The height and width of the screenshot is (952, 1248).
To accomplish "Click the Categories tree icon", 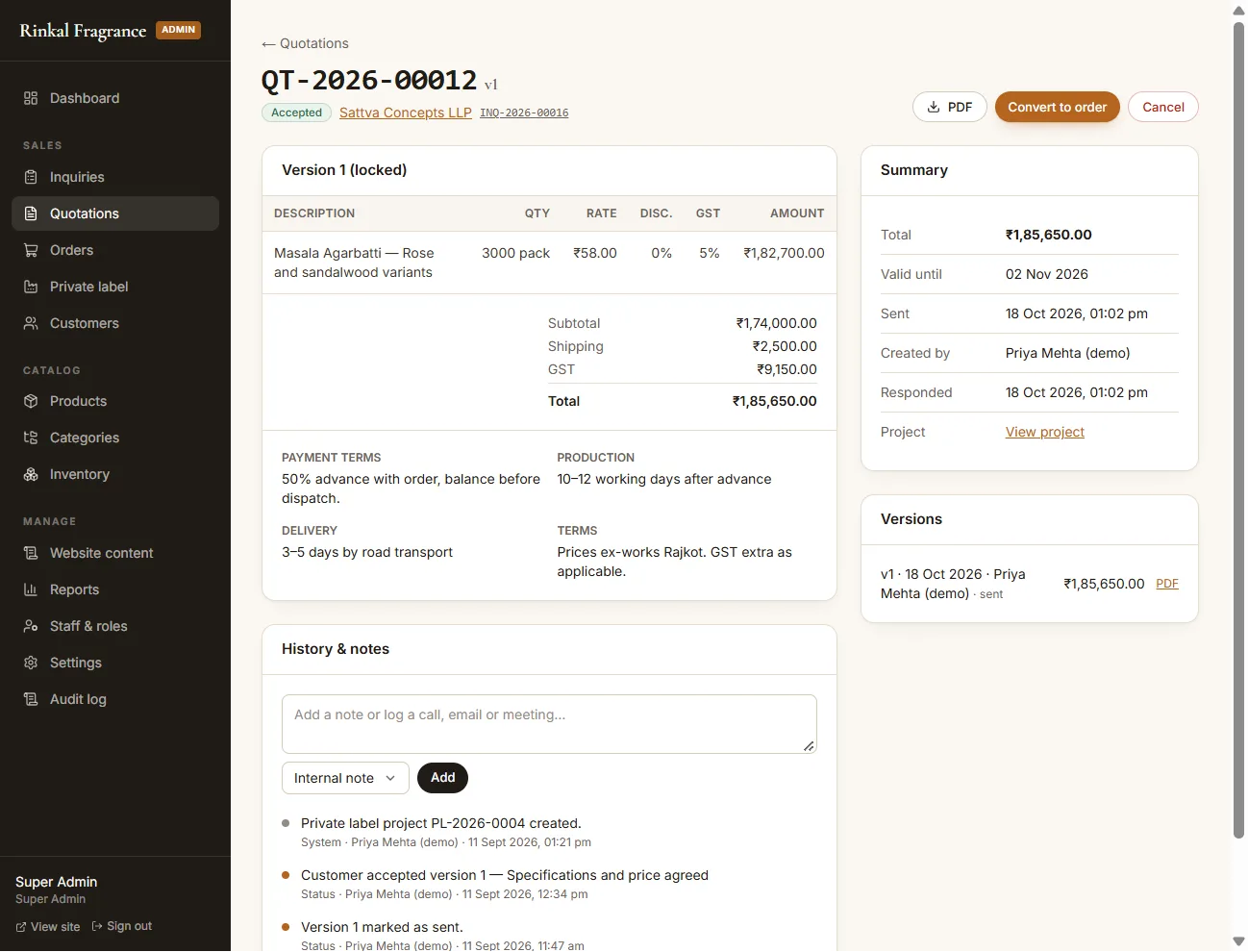I will [x=31, y=438].
